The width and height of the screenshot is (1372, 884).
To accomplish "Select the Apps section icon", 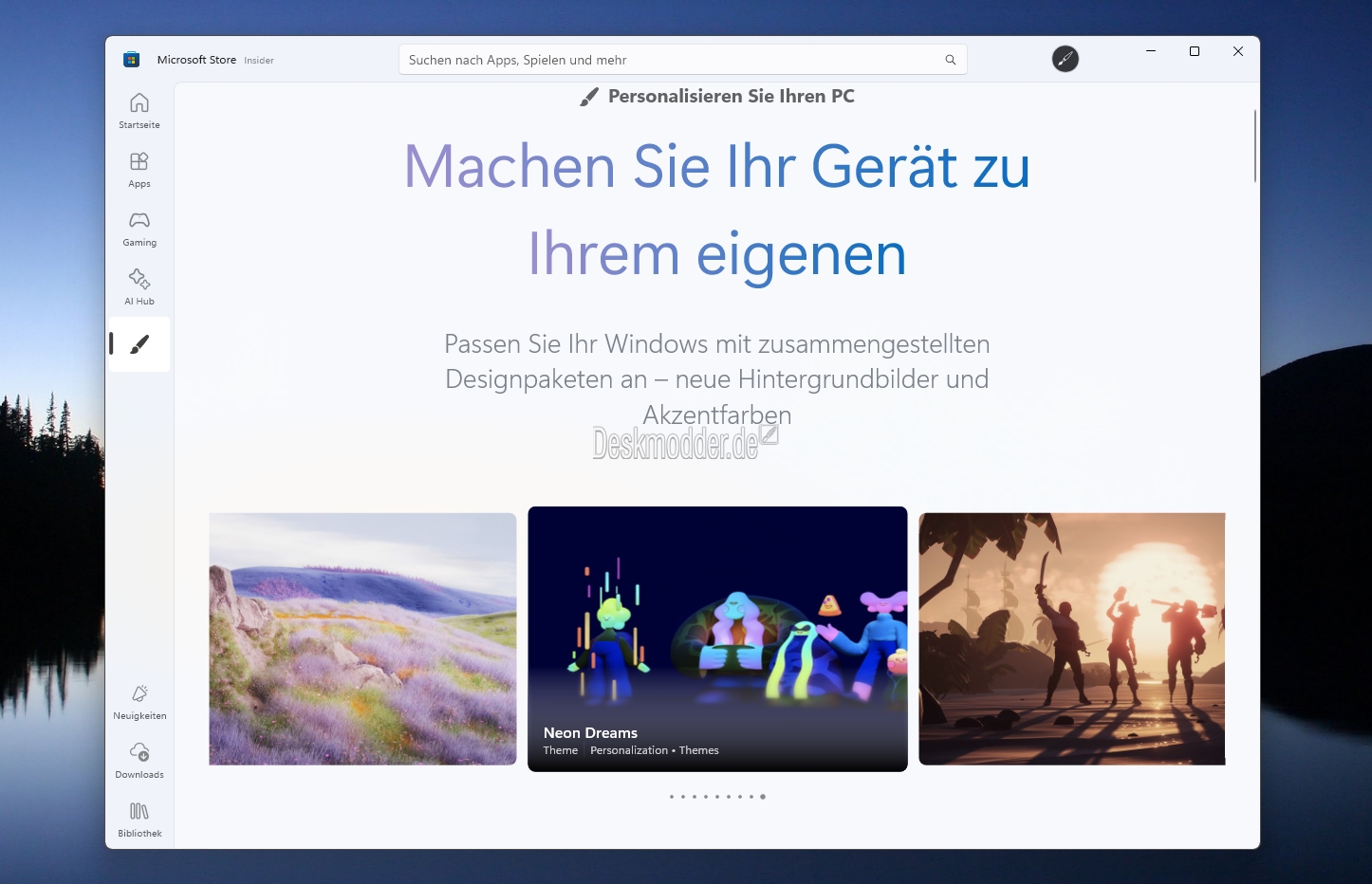I will (139, 163).
